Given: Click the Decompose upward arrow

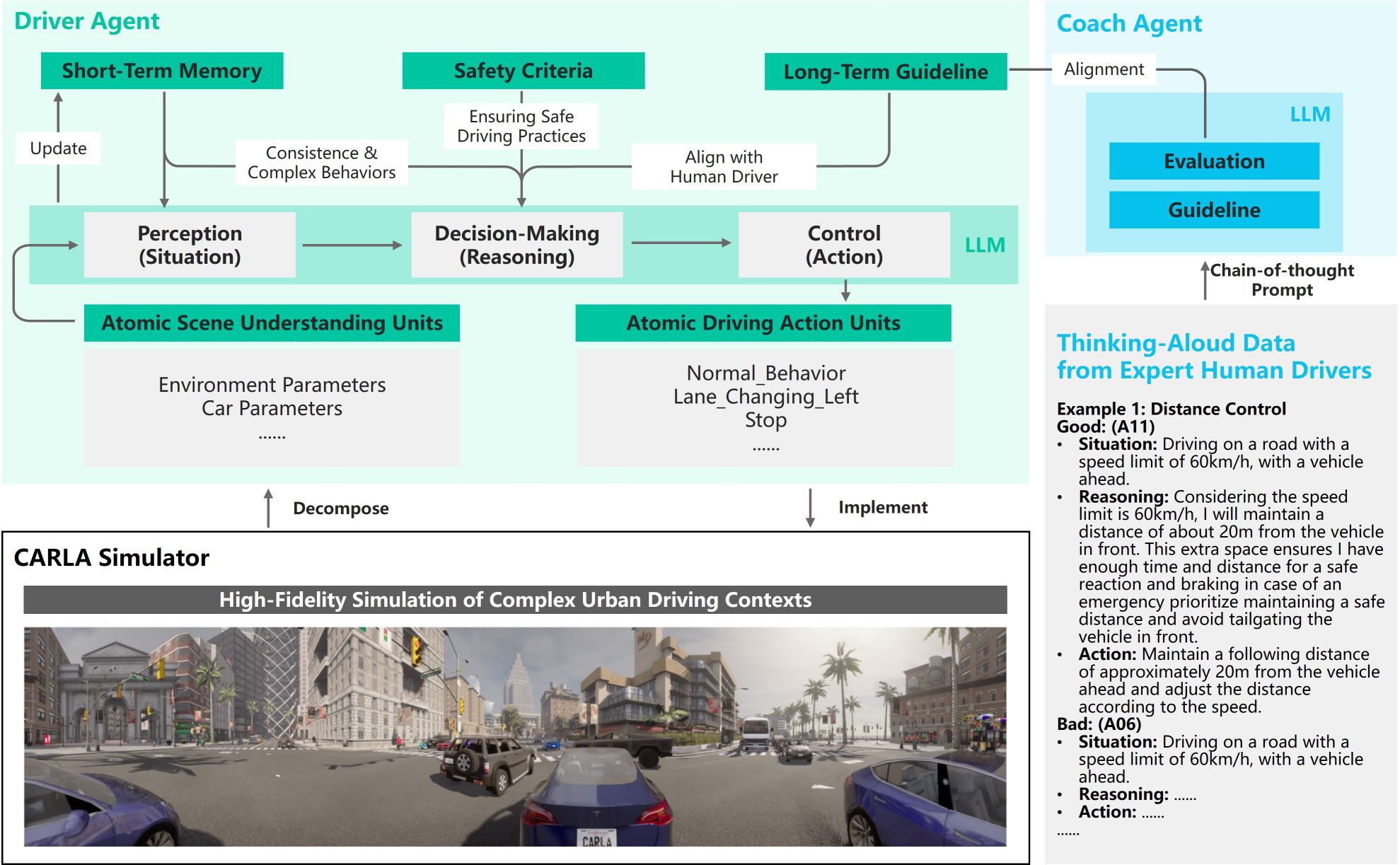Looking at the screenshot, I should coord(268,508).
